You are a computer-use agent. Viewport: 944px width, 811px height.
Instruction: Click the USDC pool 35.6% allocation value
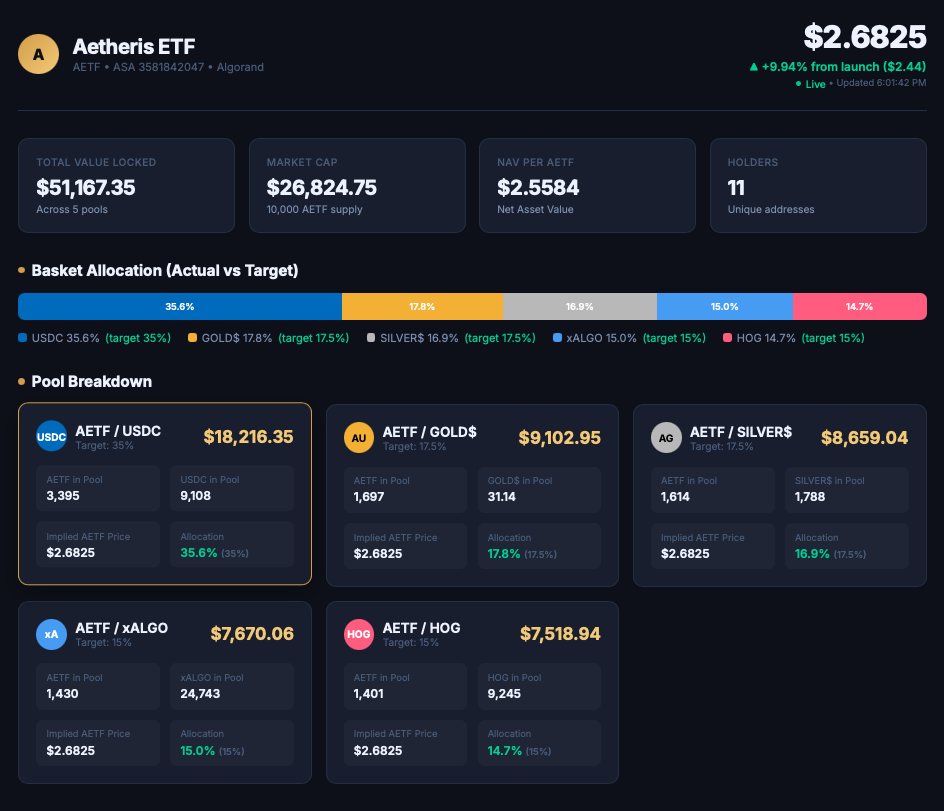point(199,552)
